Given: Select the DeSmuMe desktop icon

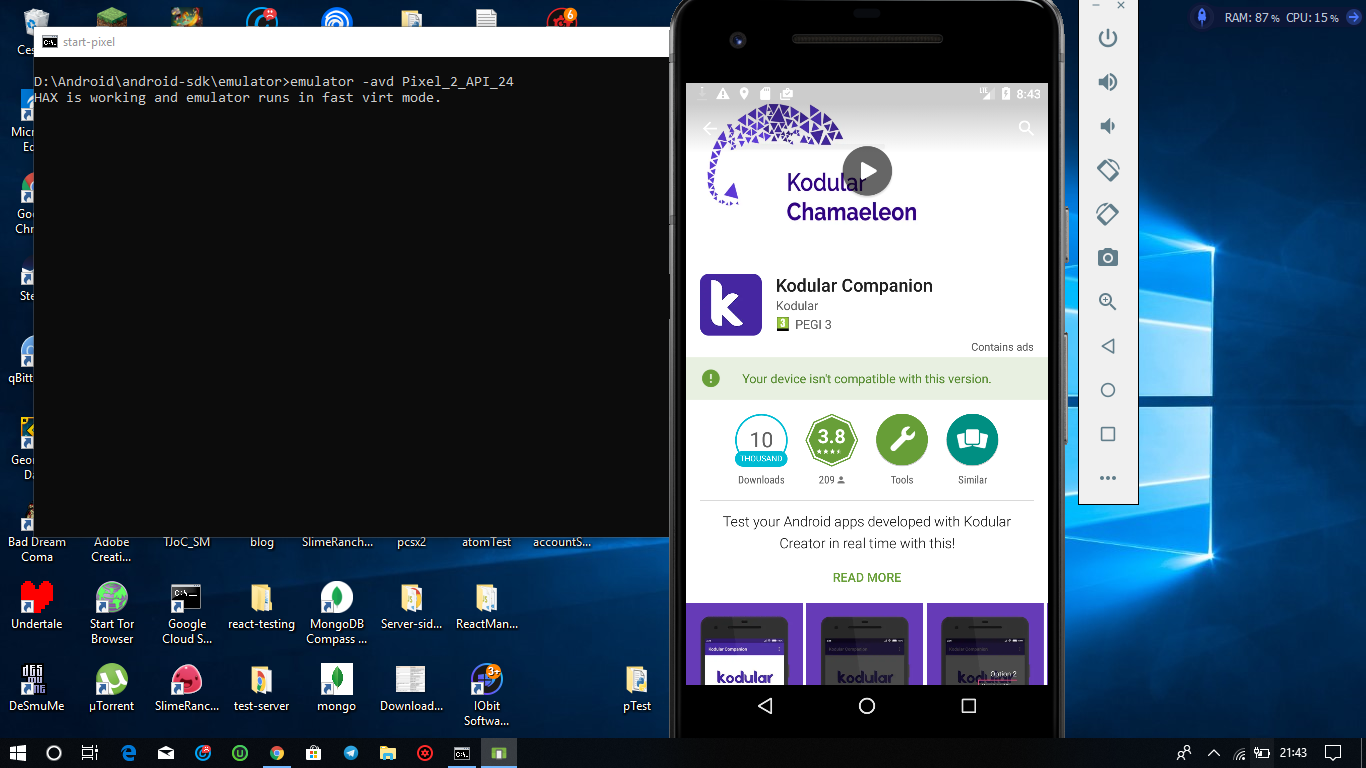Looking at the screenshot, I should [x=37, y=688].
